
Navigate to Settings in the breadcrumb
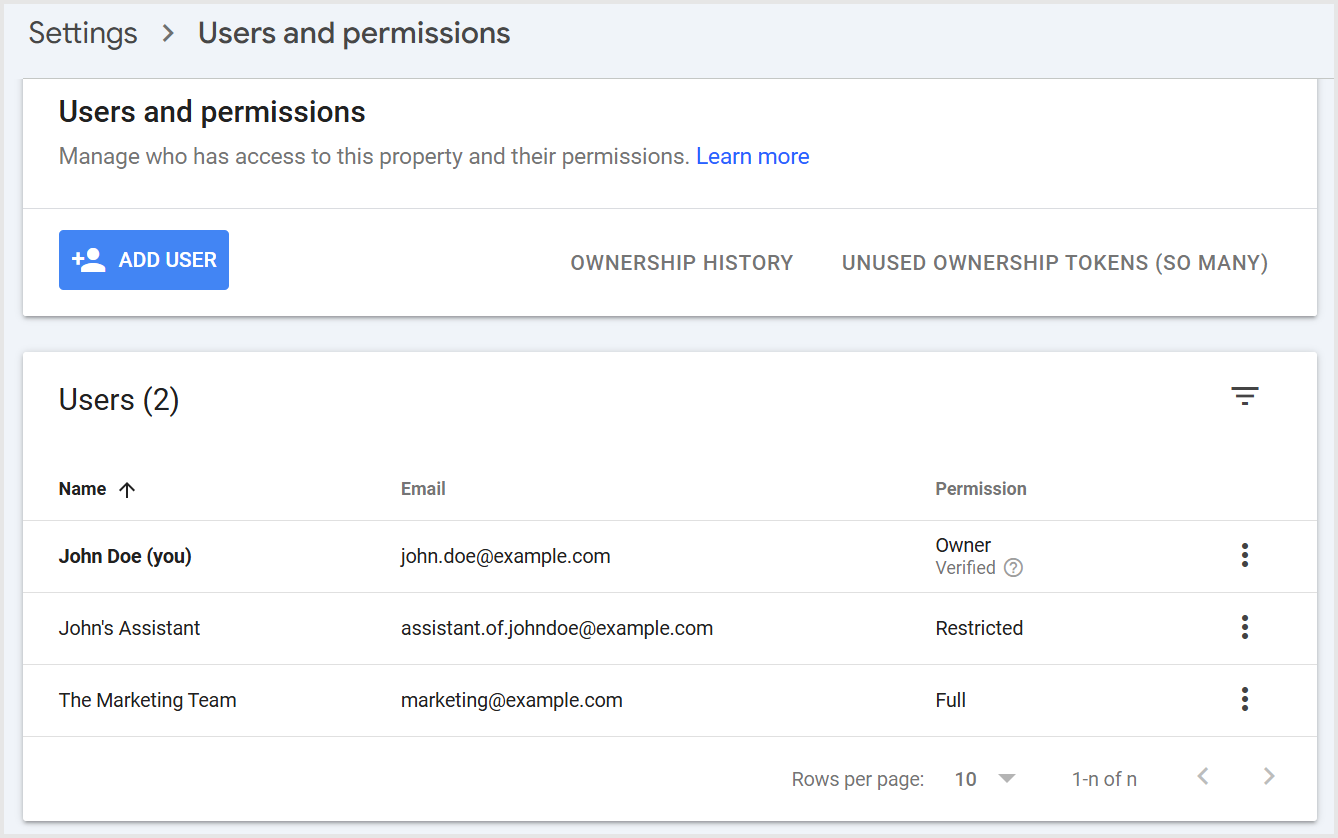[x=83, y=33]
